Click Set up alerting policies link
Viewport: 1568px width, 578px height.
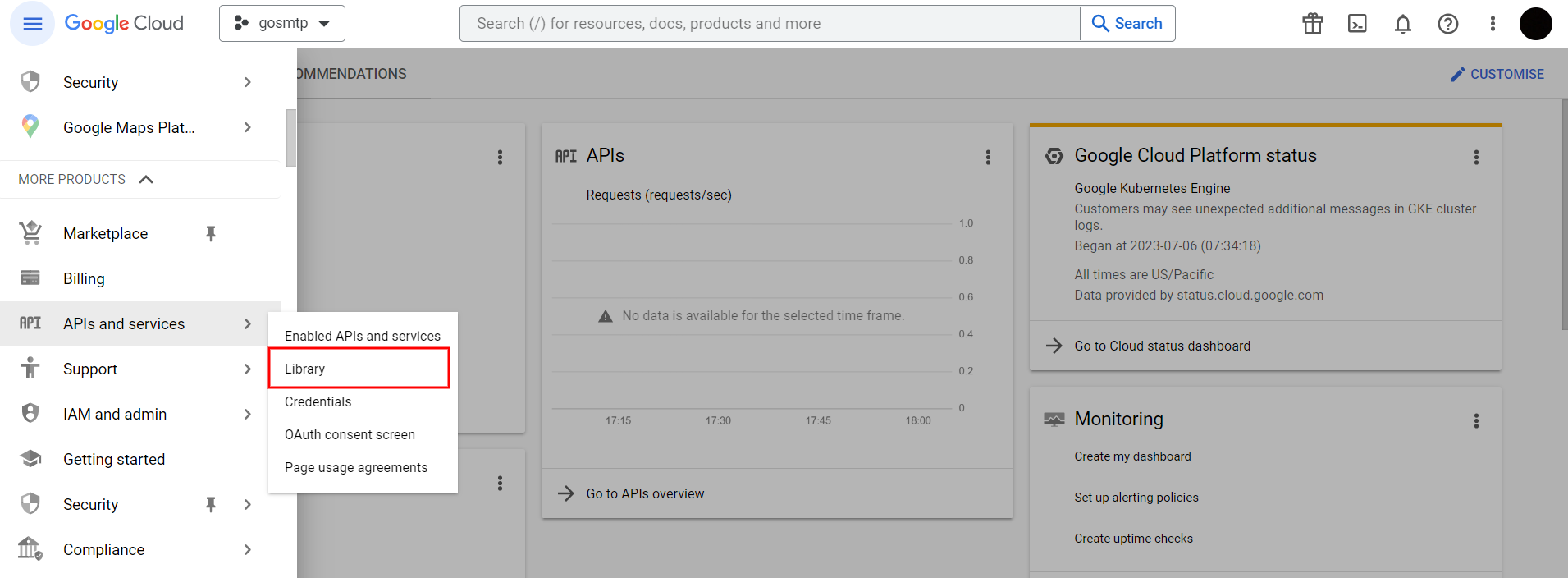[1136, 498]
